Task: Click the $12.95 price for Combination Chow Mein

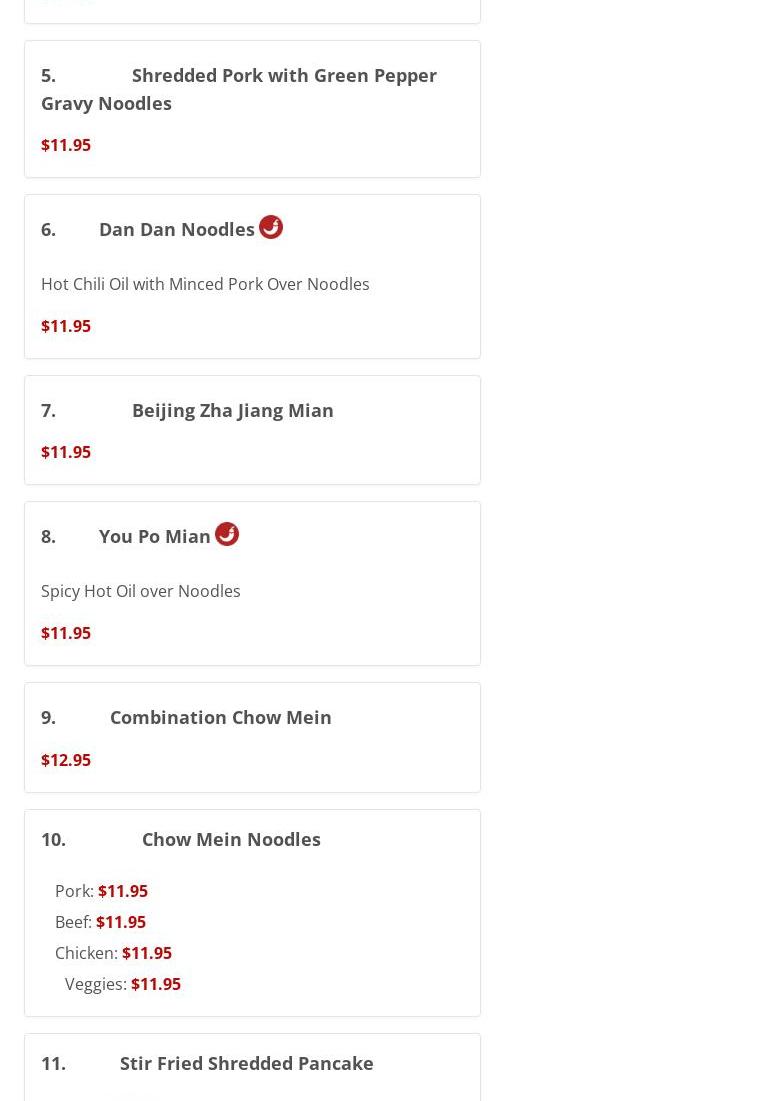Action: 66,760
